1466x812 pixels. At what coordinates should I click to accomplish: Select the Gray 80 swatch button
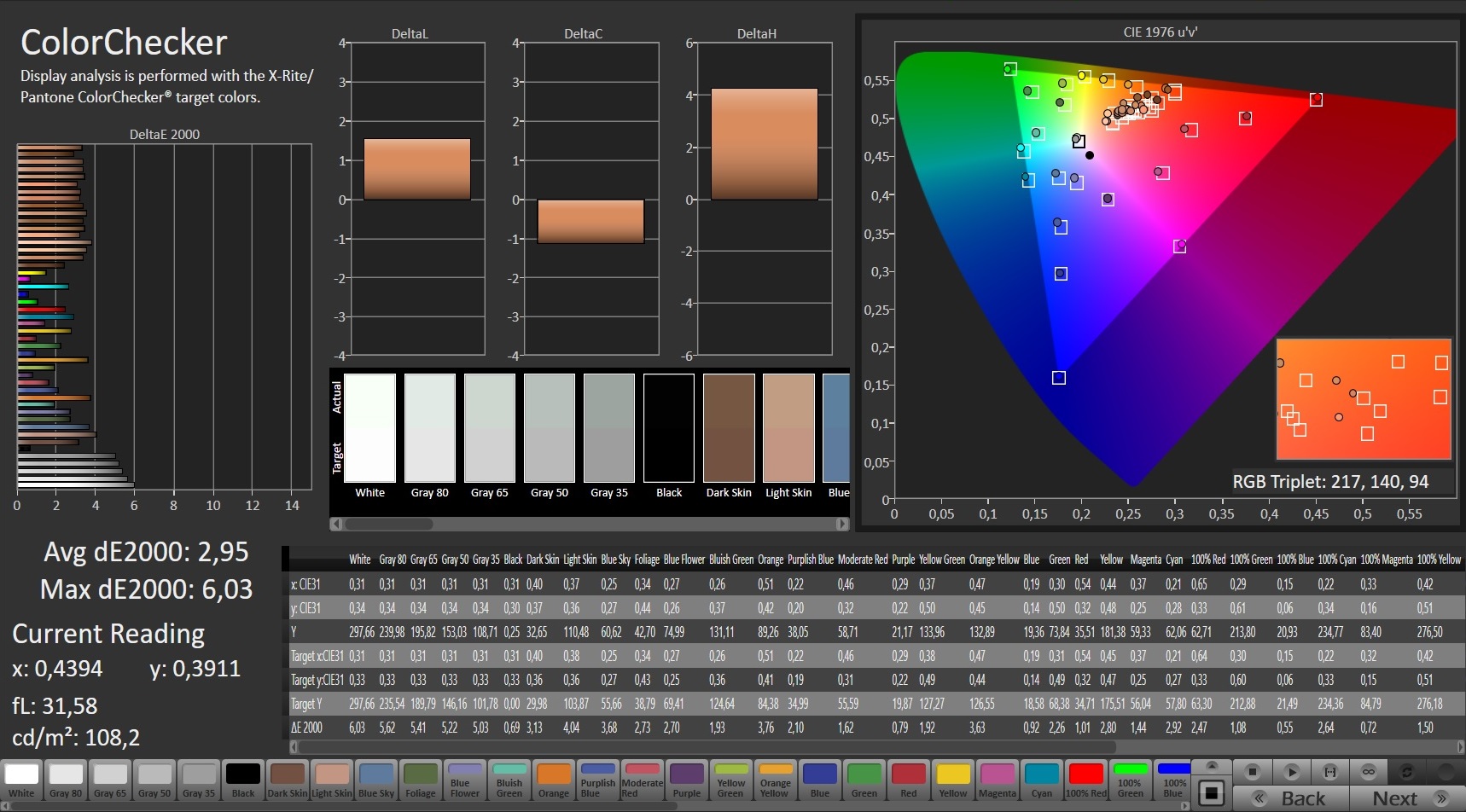tap(66, 780)
